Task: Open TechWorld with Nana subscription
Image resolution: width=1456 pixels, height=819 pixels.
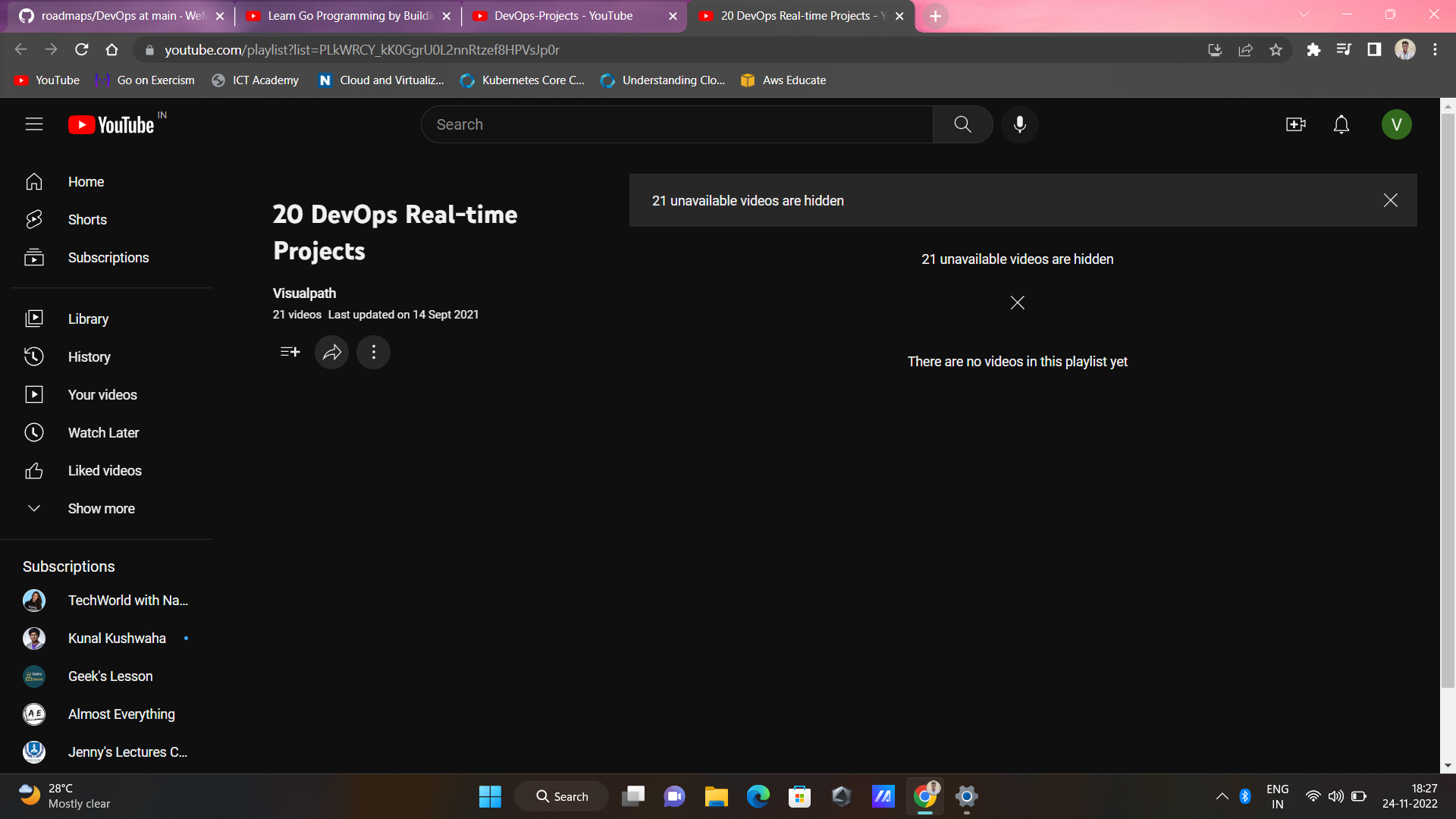Action: click(127, 601)
